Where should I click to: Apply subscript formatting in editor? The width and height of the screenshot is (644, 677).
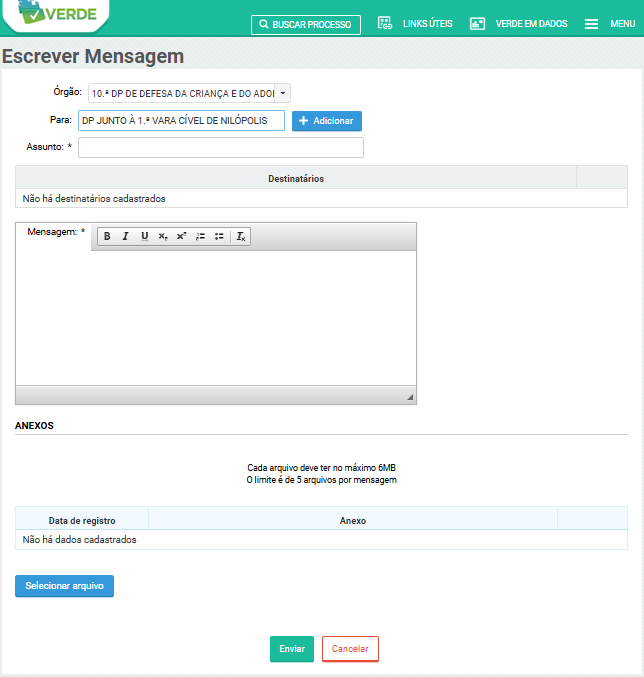163,236
